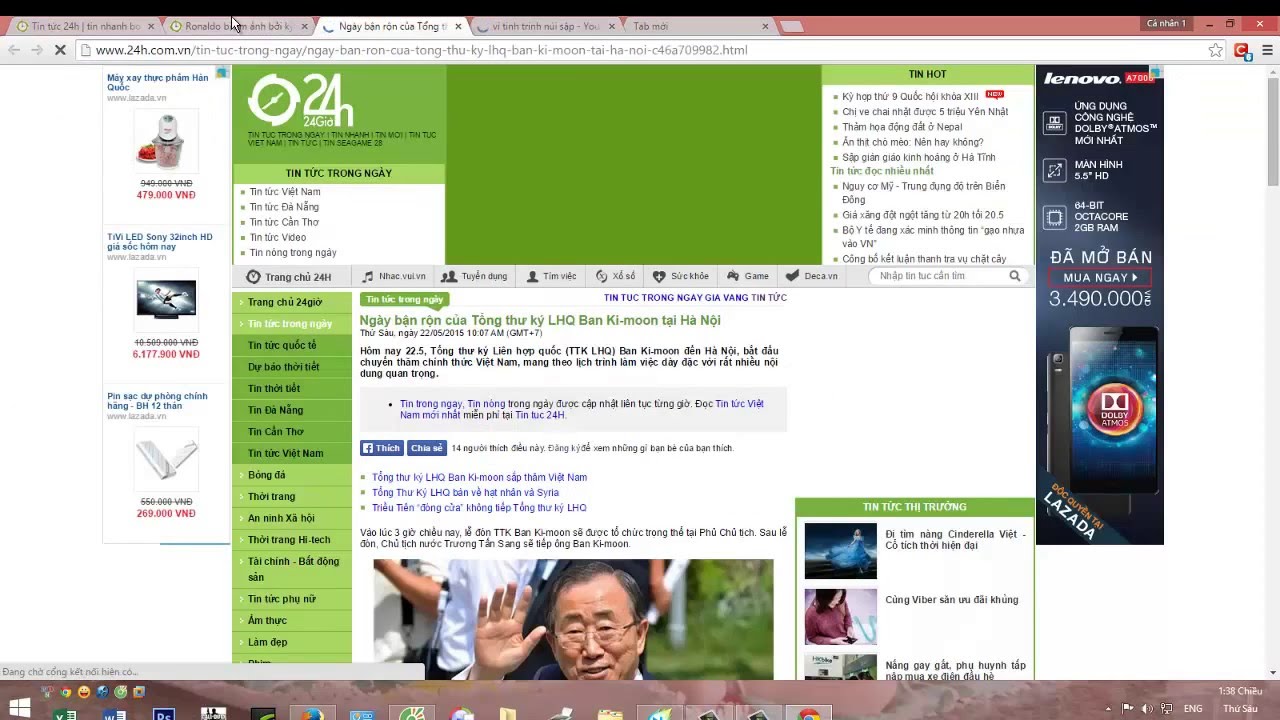
Task: Open the Deca.vn nav item
Action: tap(812, 276)
